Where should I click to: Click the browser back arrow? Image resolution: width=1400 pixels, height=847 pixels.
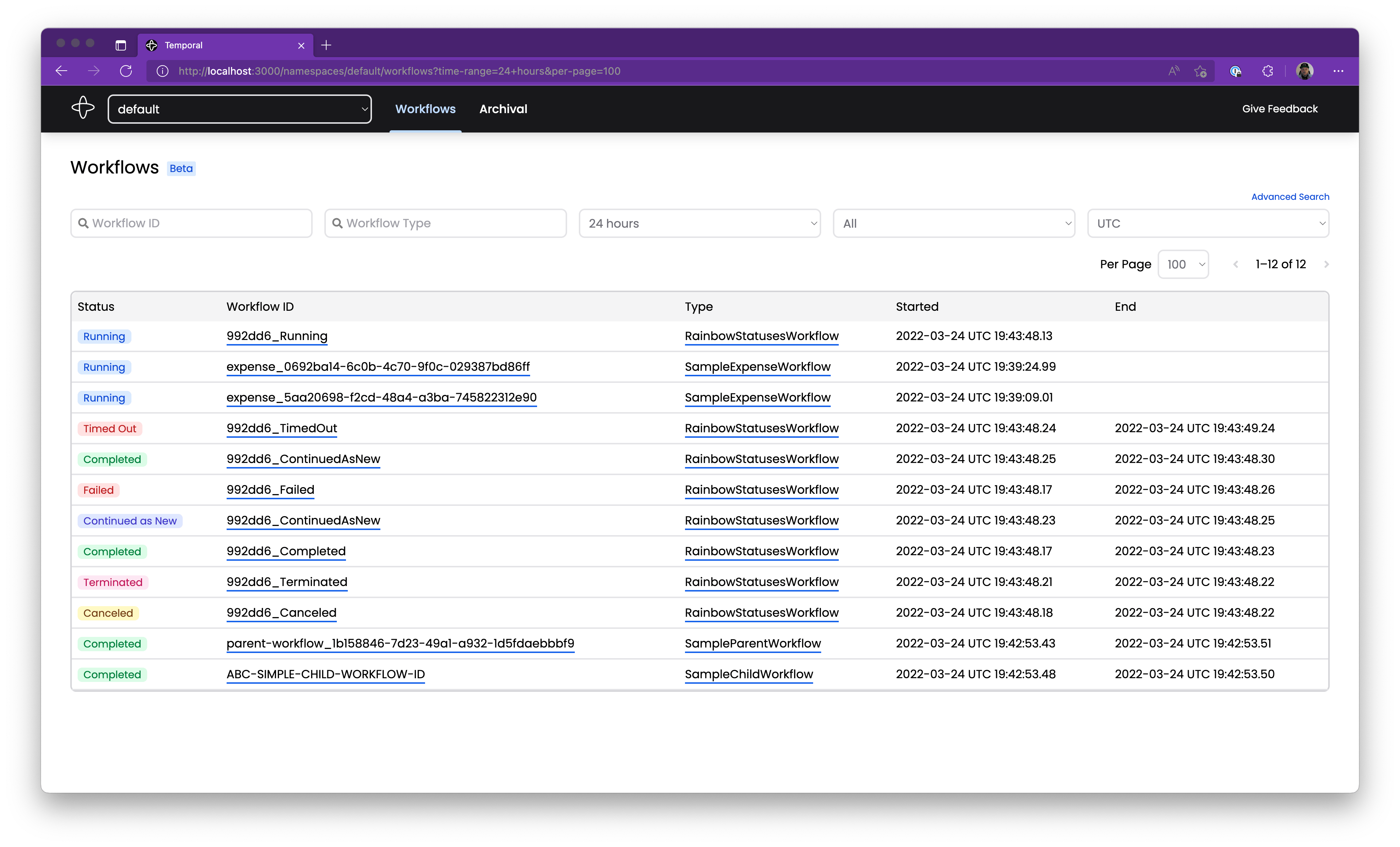coord(62,71)
